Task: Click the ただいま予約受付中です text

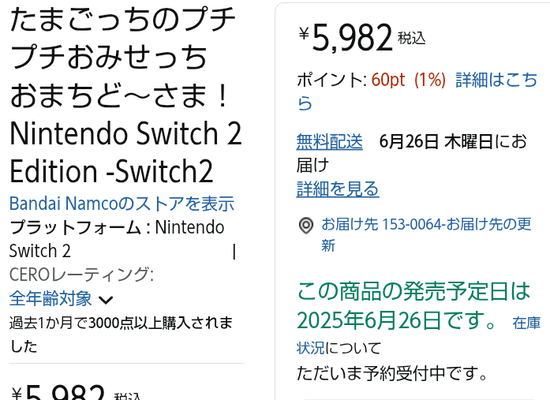Action: 392,373
